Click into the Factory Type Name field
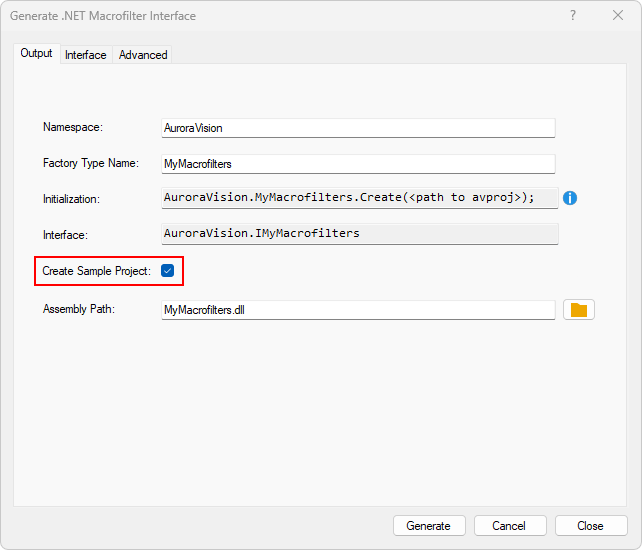642x550 pixels. coord(357,163)
